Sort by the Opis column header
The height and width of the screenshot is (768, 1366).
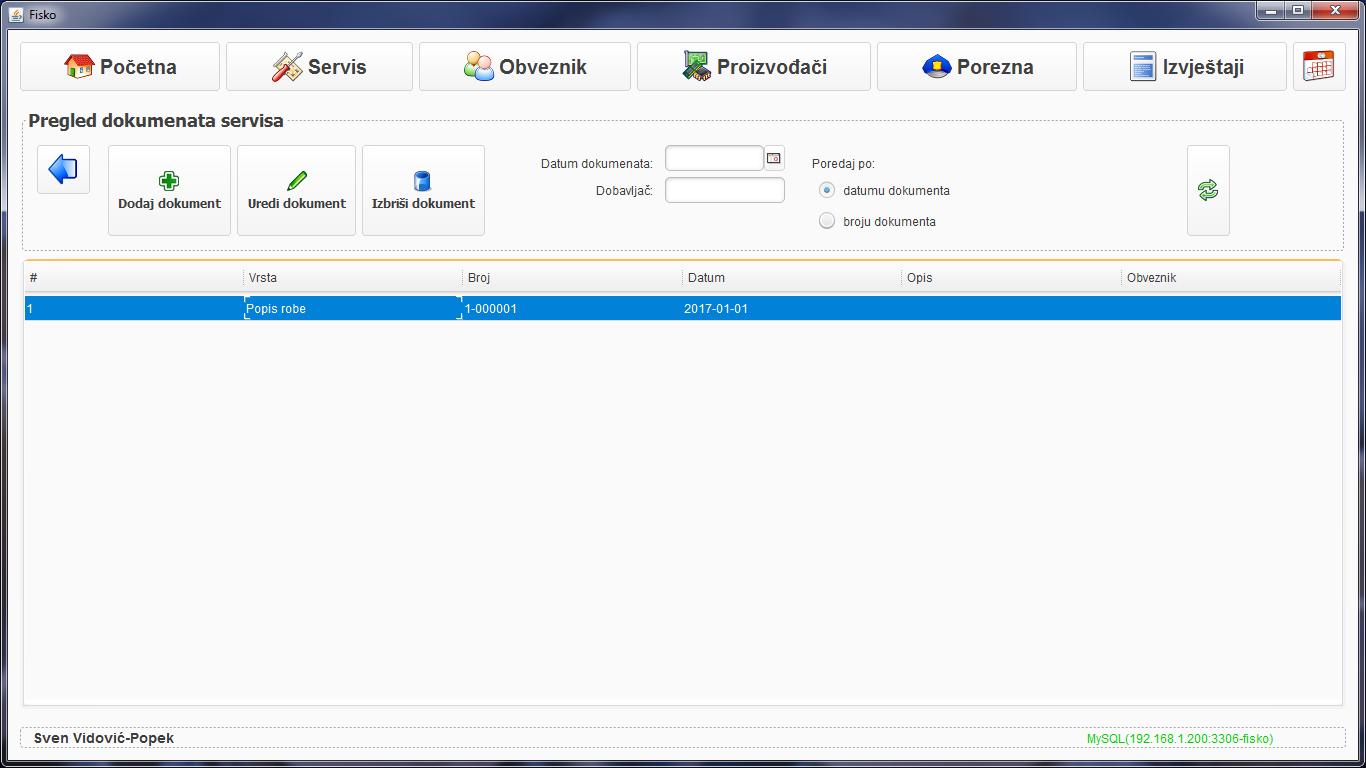(x=1012, y=278)
